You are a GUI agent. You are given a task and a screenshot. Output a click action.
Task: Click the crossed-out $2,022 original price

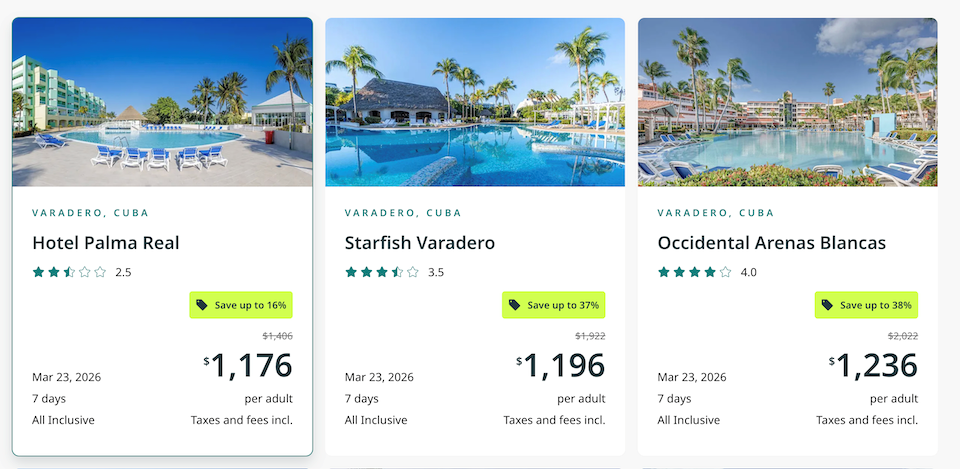pyautogui.click(x=903, y=336)
